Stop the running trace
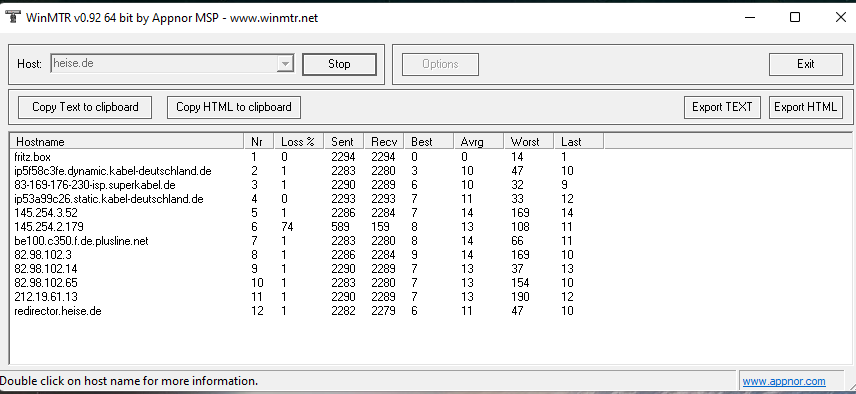The height and width of the screenshot is (394, 856). [339, 64]
